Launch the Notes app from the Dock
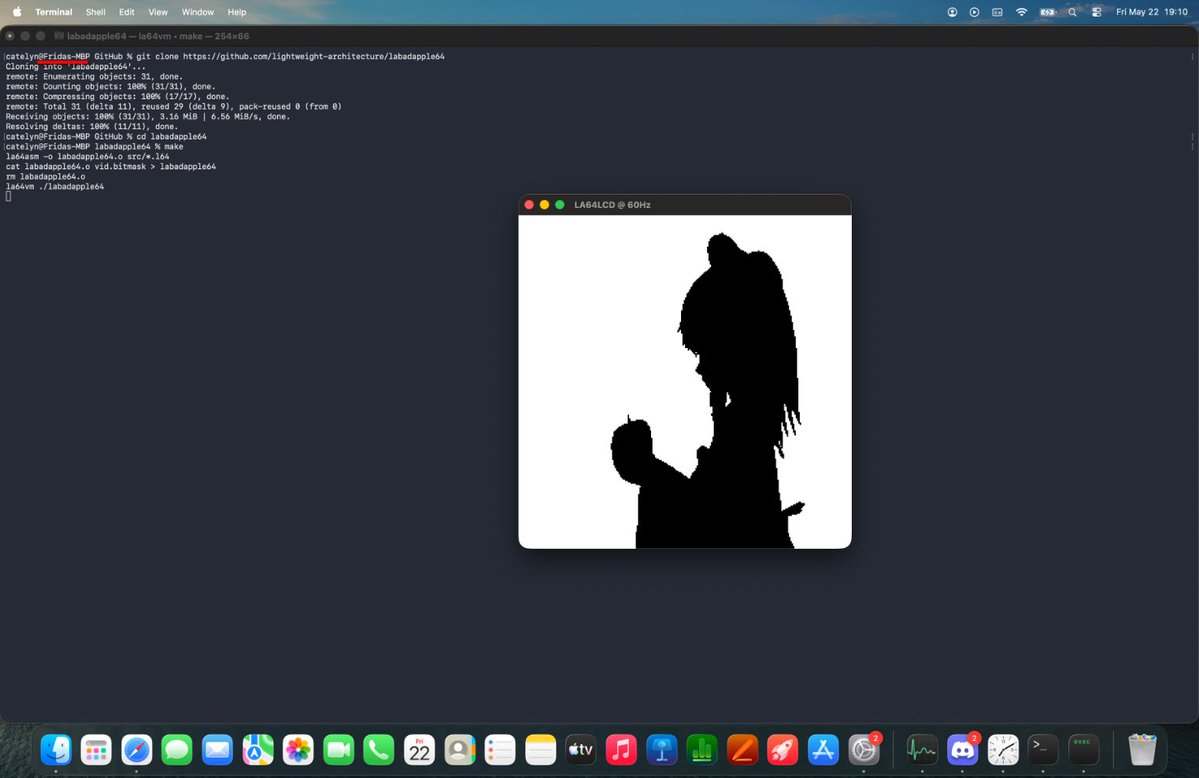Screen dimensions: 1199x778 [x=541, y=750]
